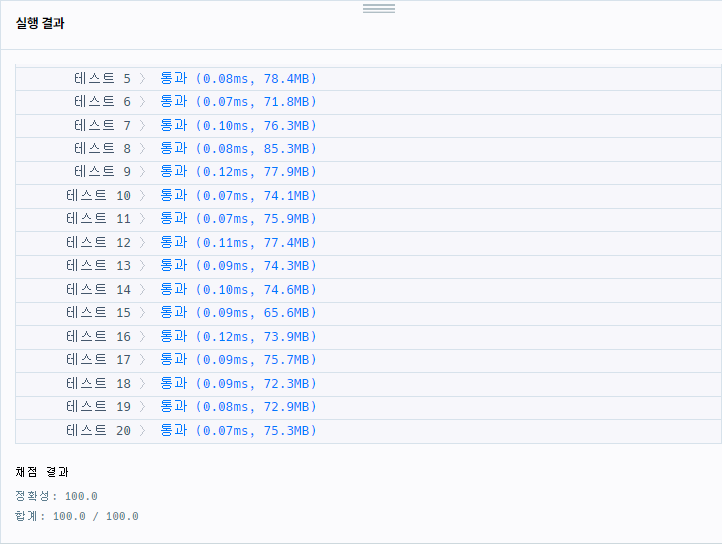This screenshot has width=722, height=544.
Task: Click the chevron next to 테스트 20
Action: [142, 431]
